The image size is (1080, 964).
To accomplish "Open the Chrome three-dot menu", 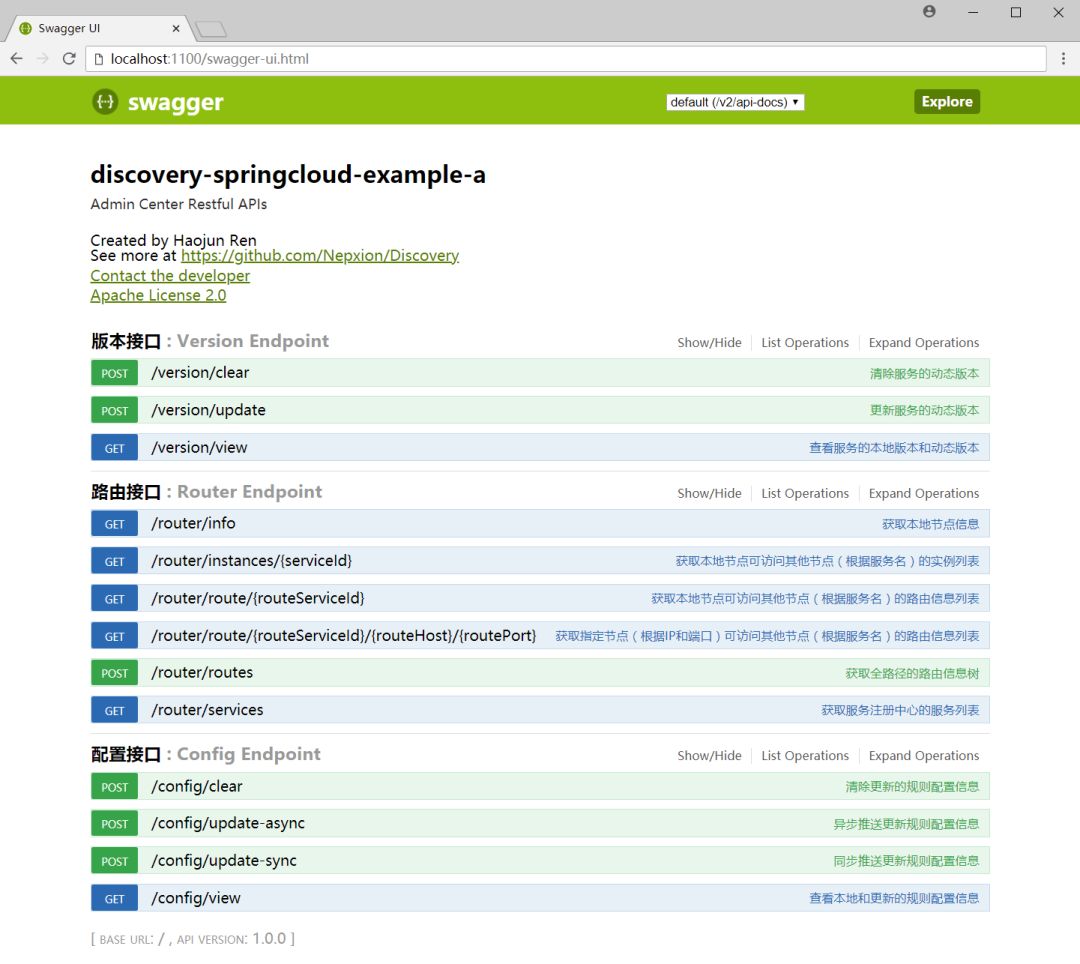I will pos(1063,59).
